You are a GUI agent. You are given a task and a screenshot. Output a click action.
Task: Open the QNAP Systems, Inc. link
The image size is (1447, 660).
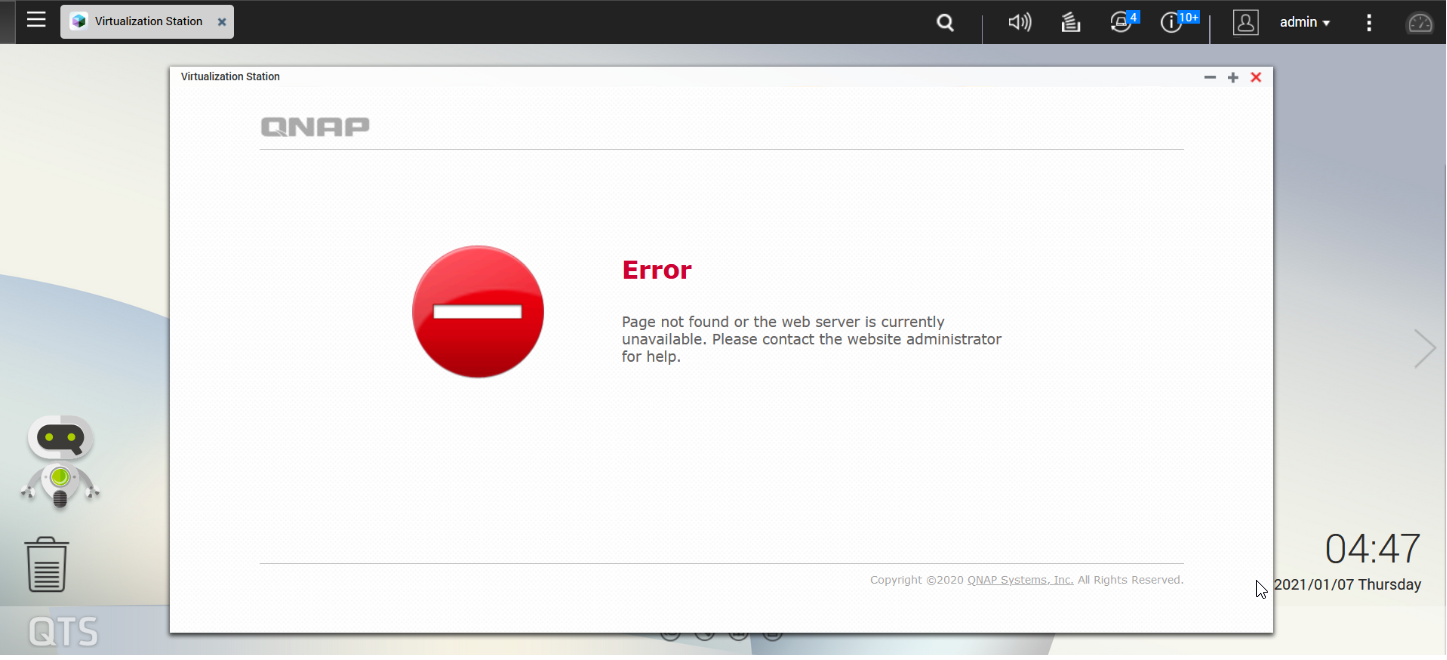(1020, 580)
